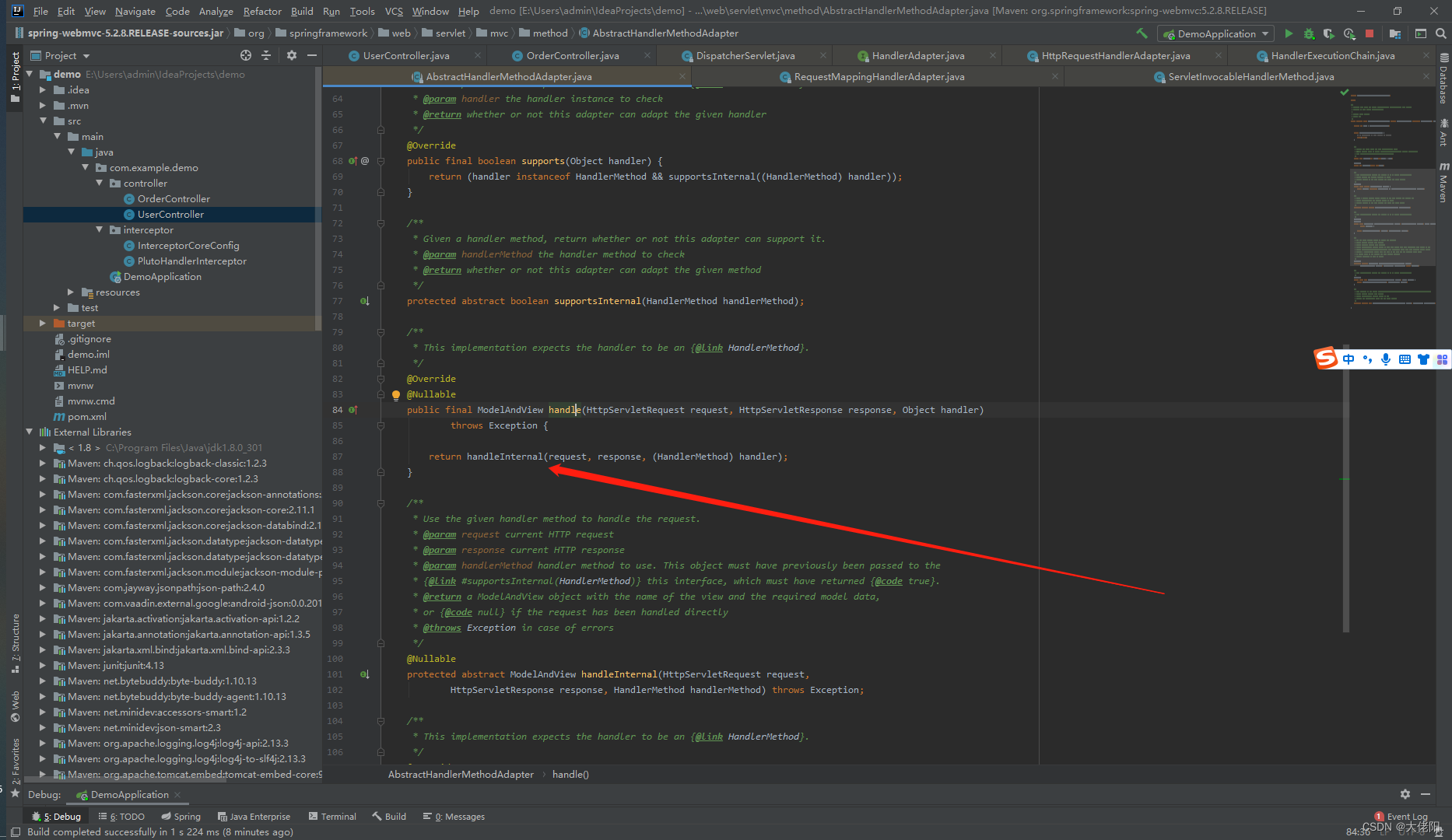Click handle() in the editor breadcrumb
This screenshot has height=840, width=1452.
point(570,774)
